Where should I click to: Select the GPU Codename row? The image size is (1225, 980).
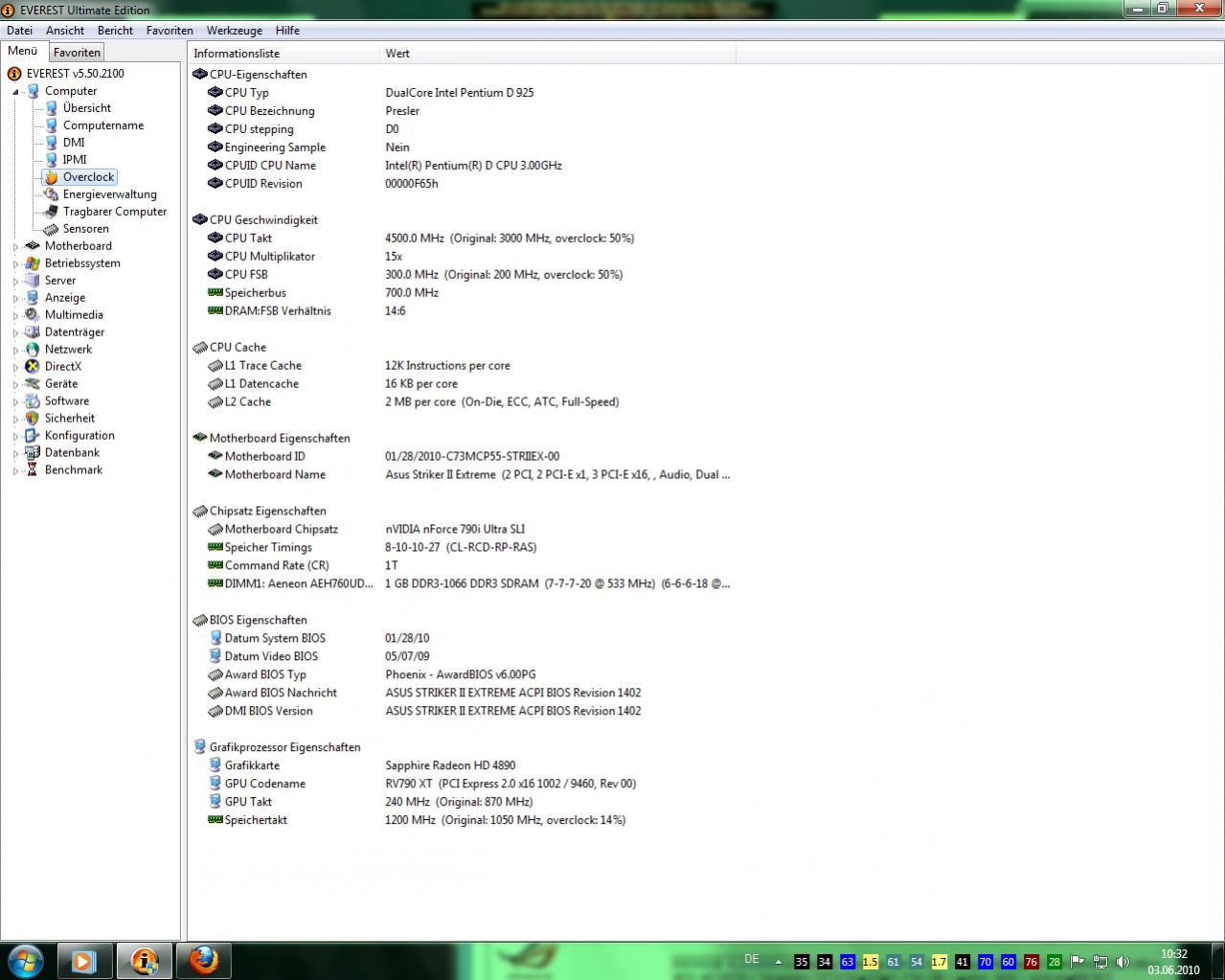click(x=464, y=785)
